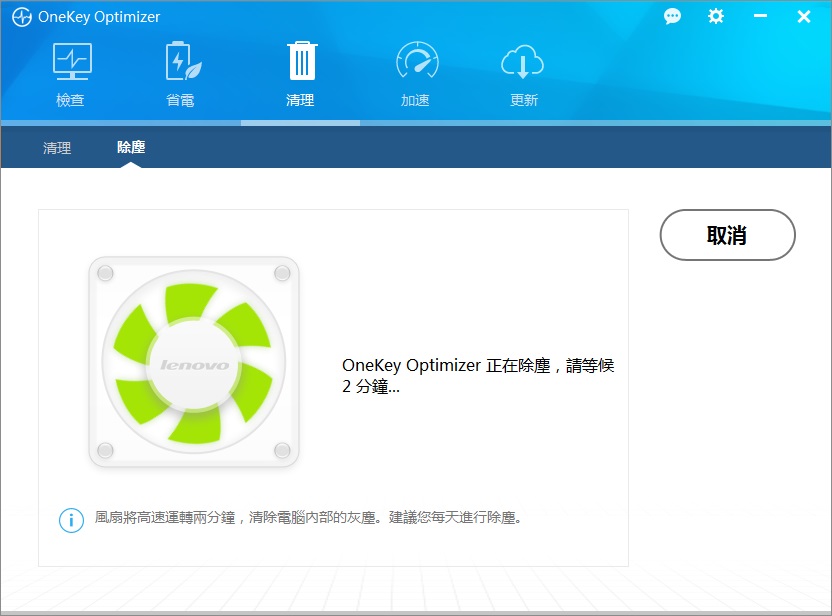This screenshot has width=832, height=616.
Task: Open the 更新 cloud download section
Action: 523,75
